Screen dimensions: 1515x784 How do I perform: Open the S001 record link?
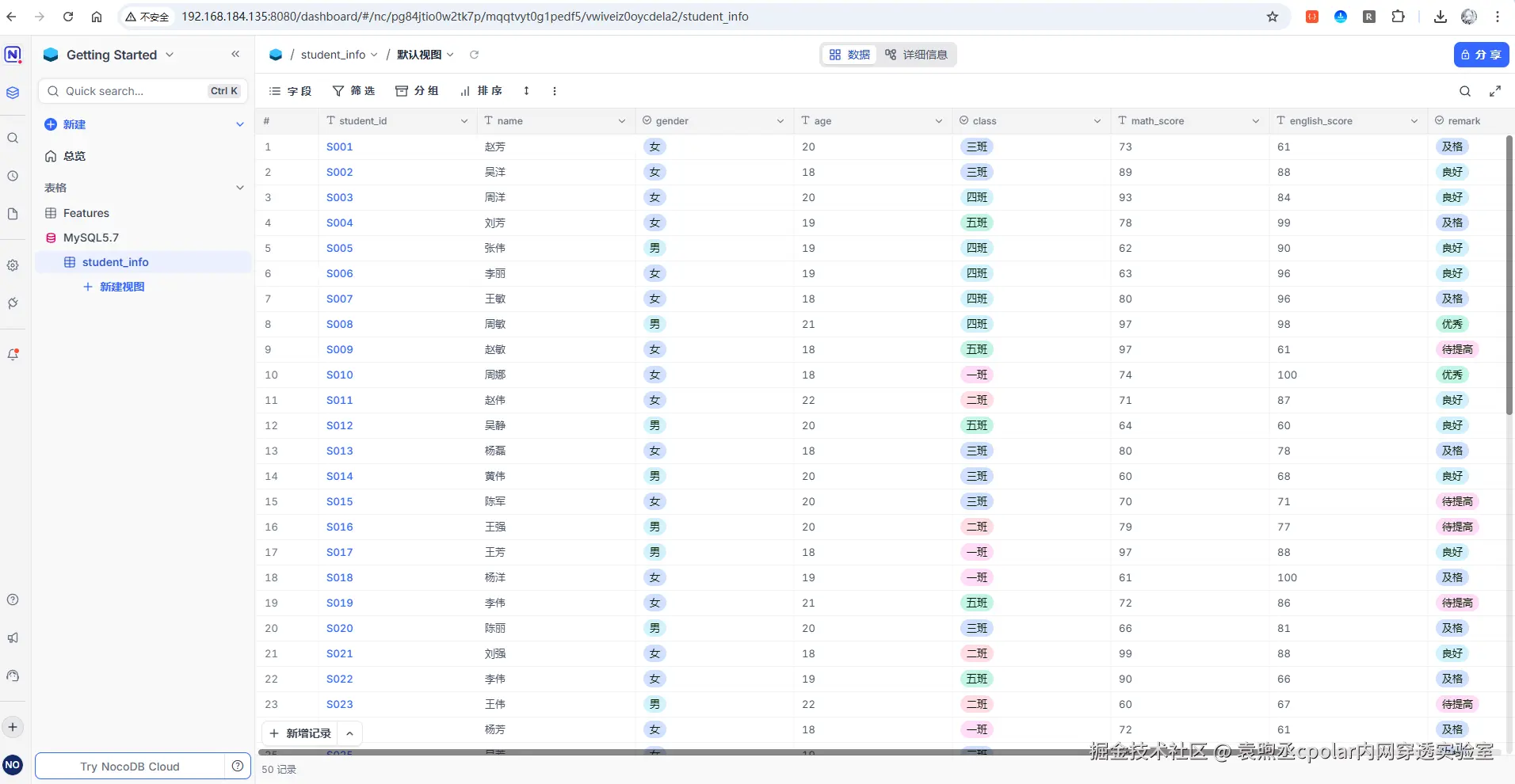tap(340, 147)
